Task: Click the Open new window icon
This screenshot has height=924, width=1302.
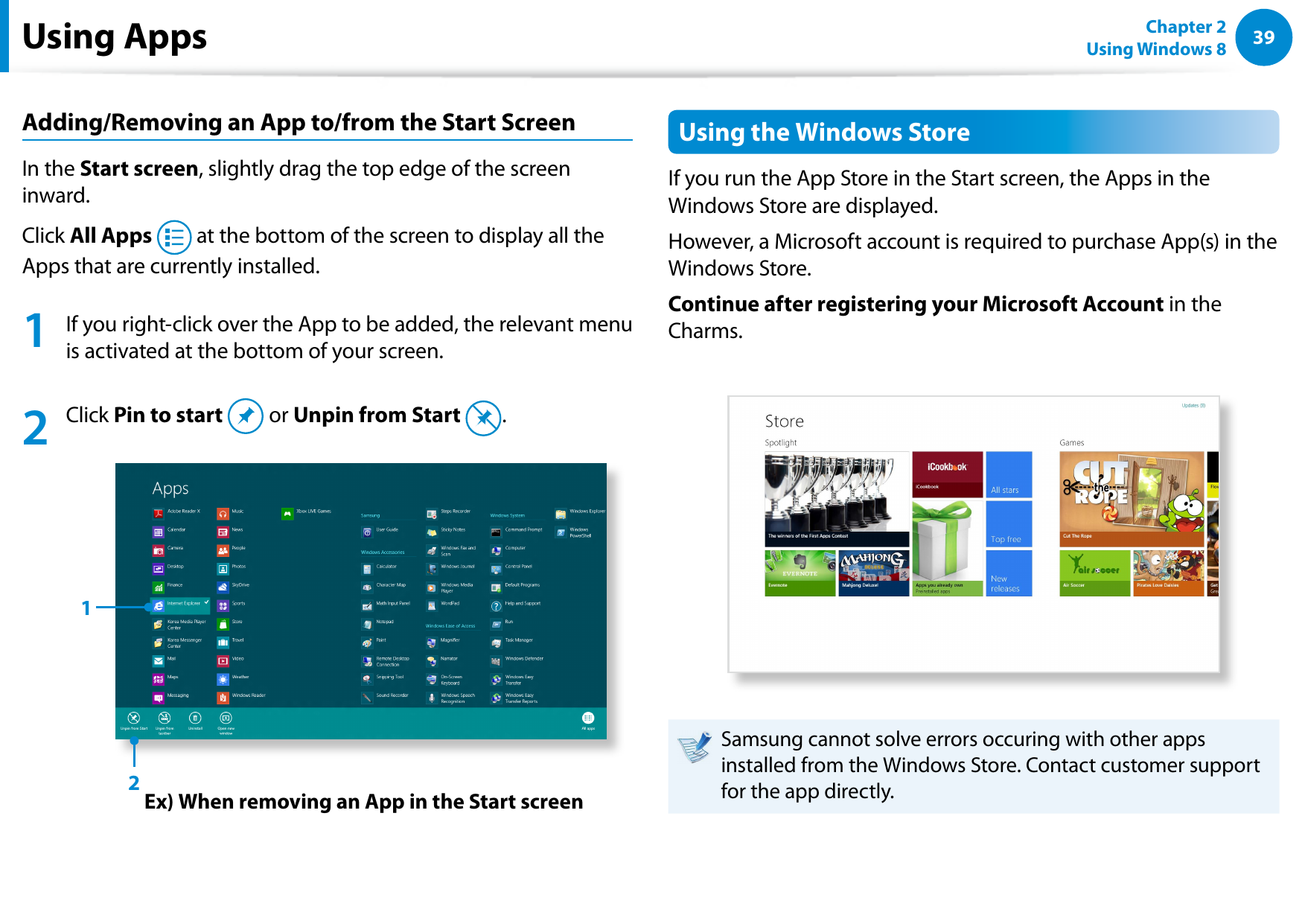Action: coord(226,721)
